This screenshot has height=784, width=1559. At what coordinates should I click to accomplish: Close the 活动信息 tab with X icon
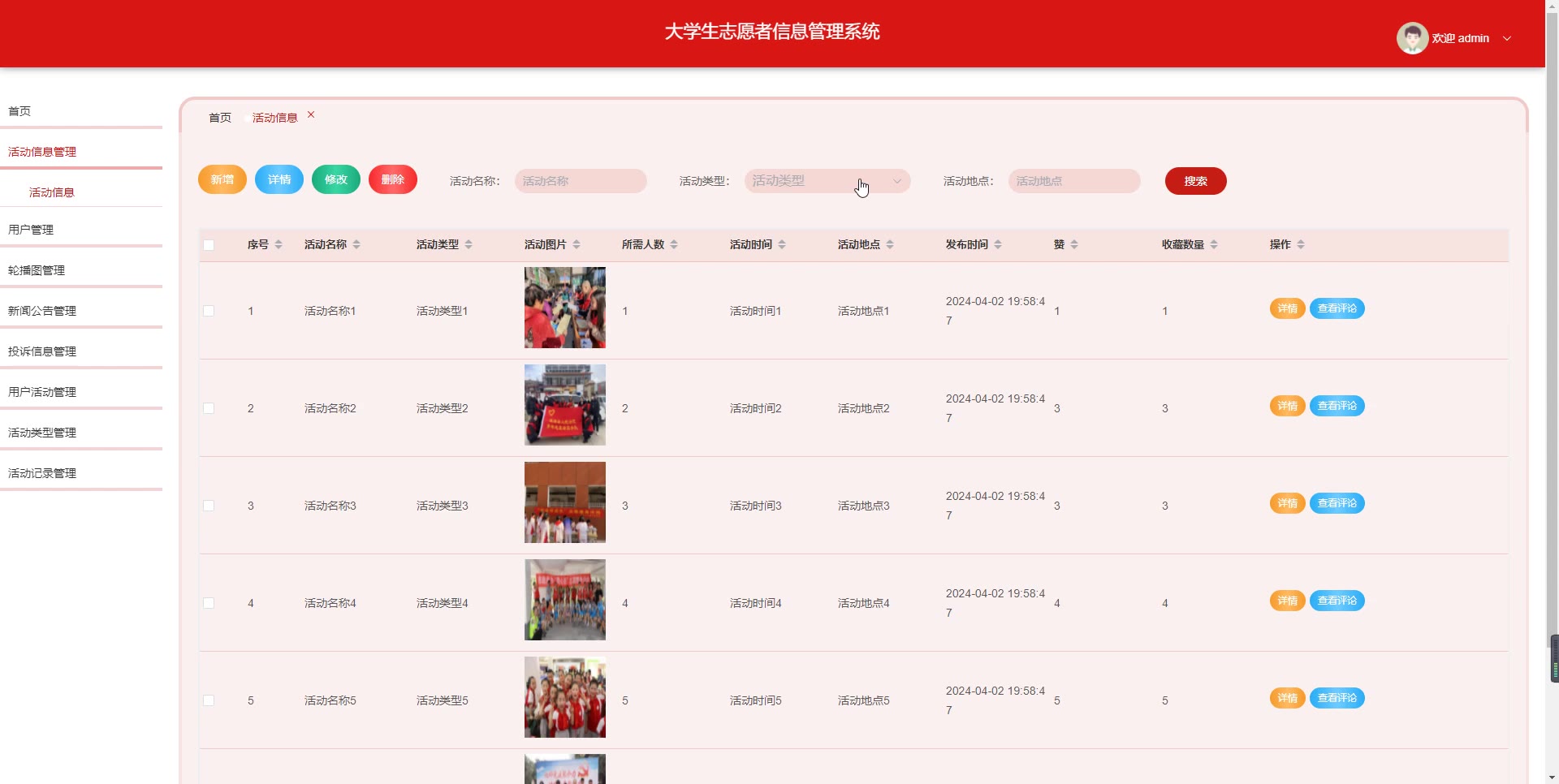(x=311, y=115)
